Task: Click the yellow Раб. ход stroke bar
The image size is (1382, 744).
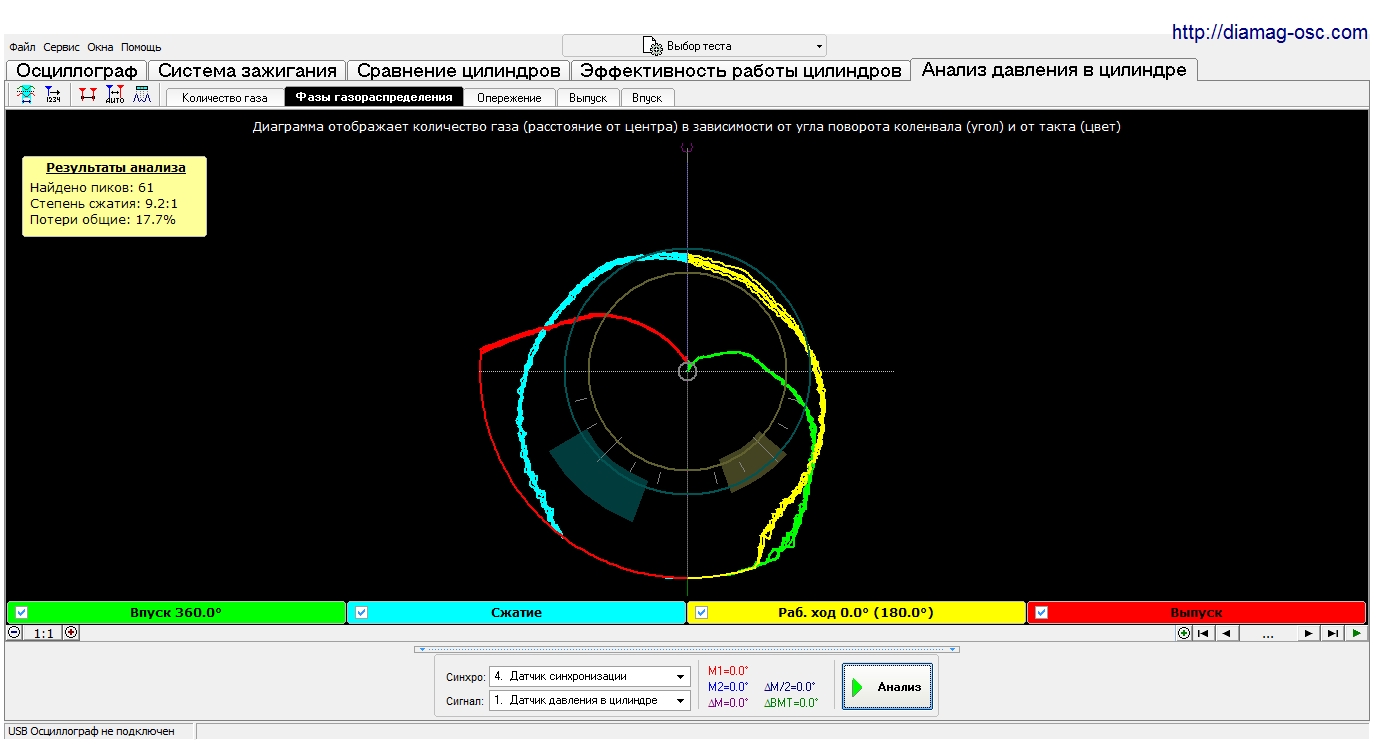Action: coord(856,612)
